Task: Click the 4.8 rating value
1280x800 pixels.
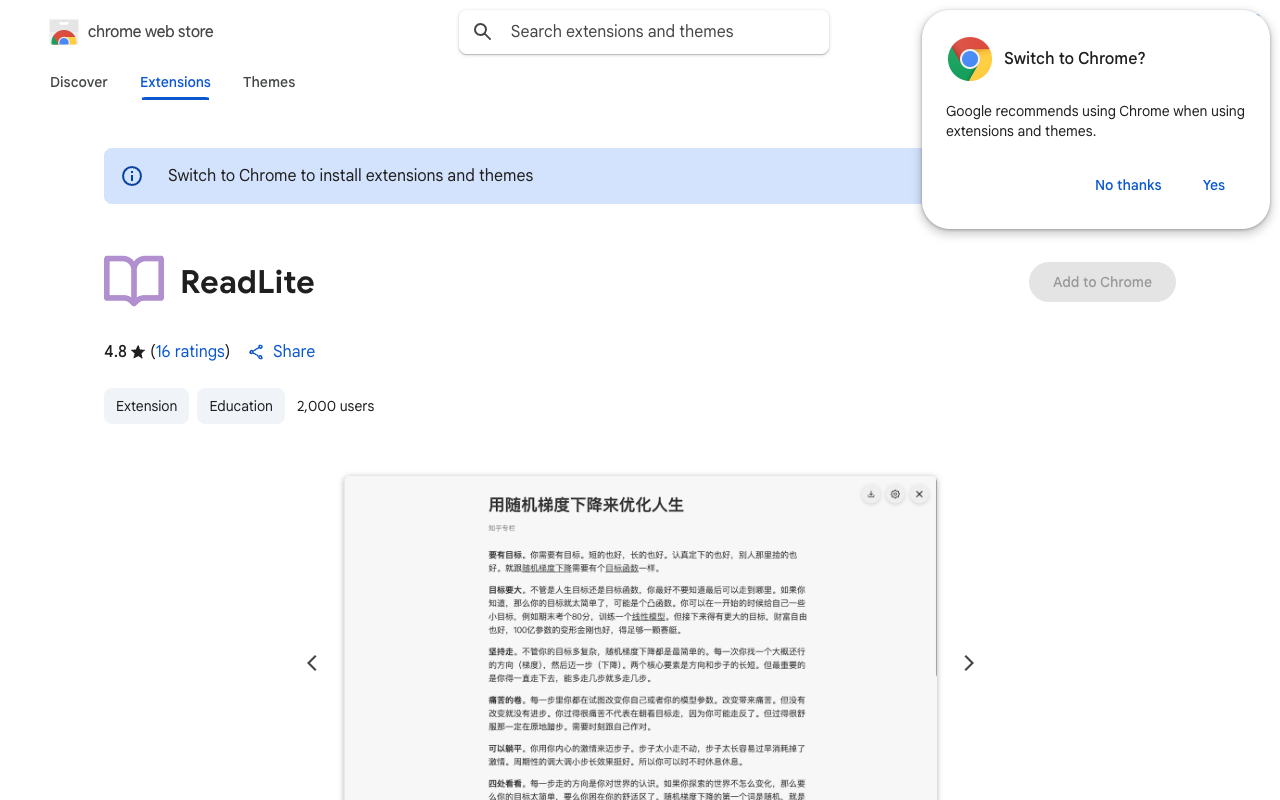Action: 115,352
